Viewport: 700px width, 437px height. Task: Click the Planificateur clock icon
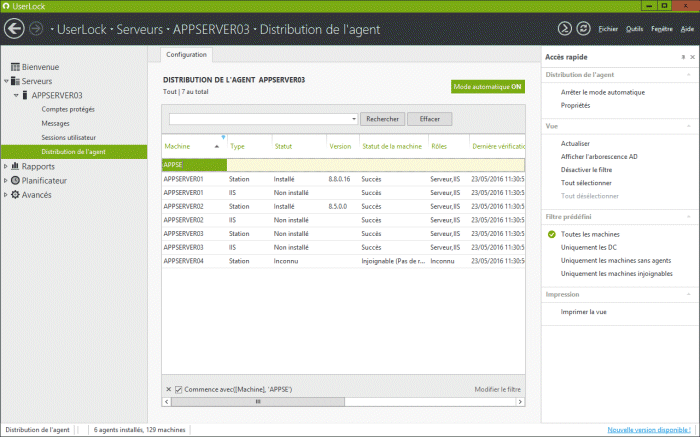pyautogui.click(x=15, y=180)
